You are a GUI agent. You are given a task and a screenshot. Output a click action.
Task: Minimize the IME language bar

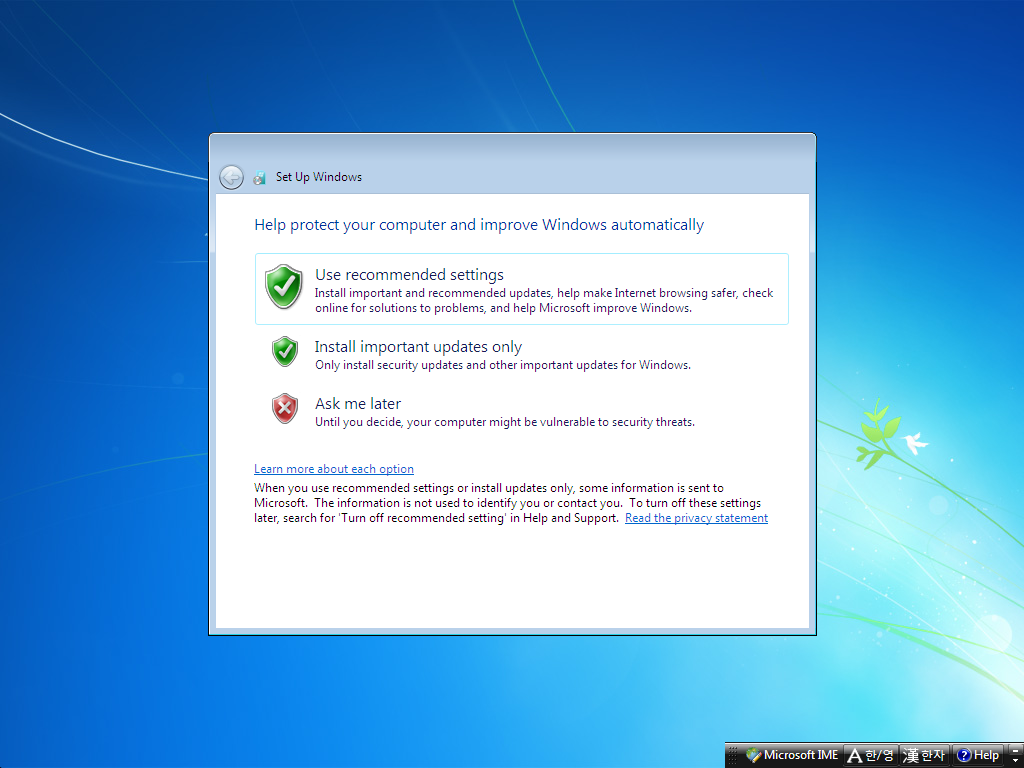(x=1014, y=750)
